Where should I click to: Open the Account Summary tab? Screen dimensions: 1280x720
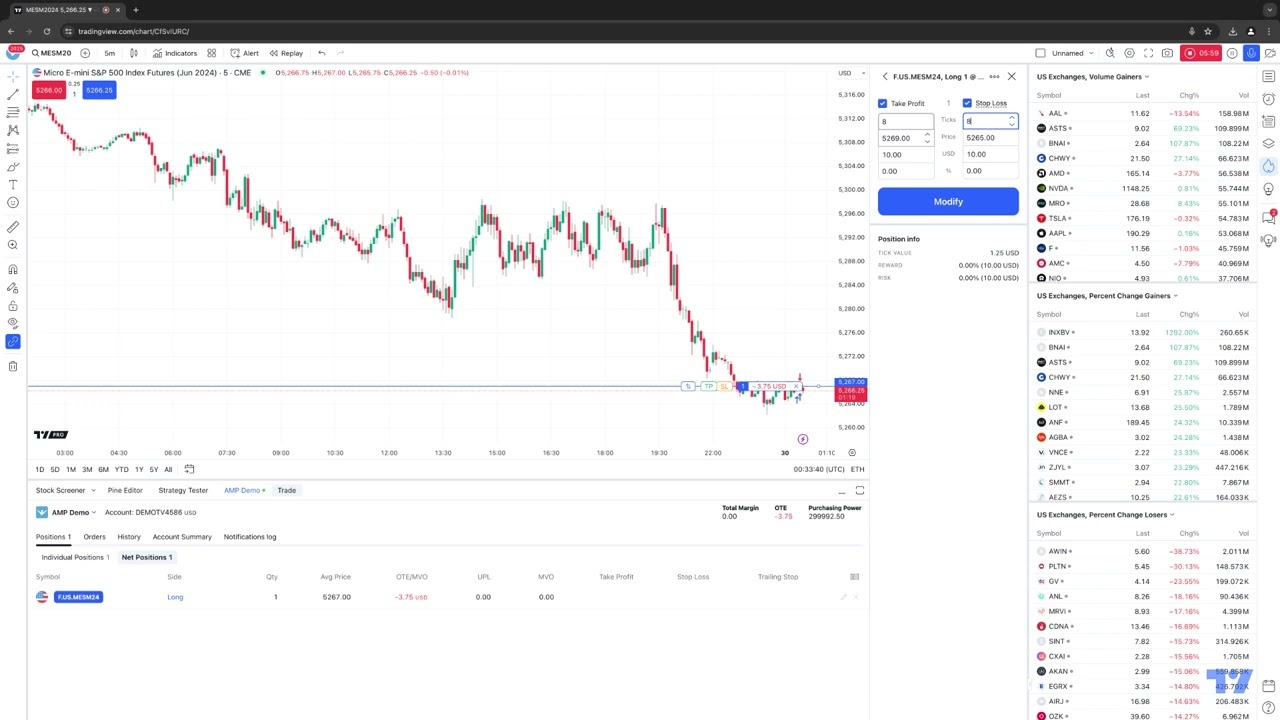tap(182, 537)
